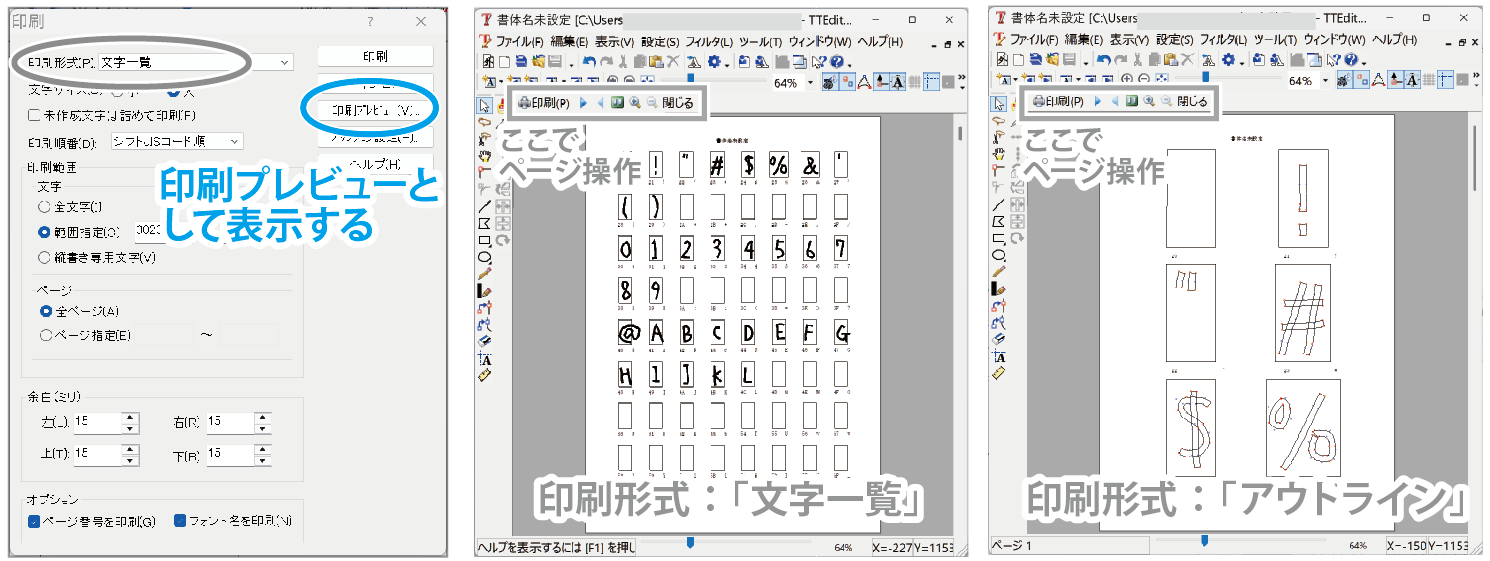Viewport: 1490px width, 561px height.
Task: Click the next page arrow in the 文字一覧 preview toolbar
Action: pos(583,102)
